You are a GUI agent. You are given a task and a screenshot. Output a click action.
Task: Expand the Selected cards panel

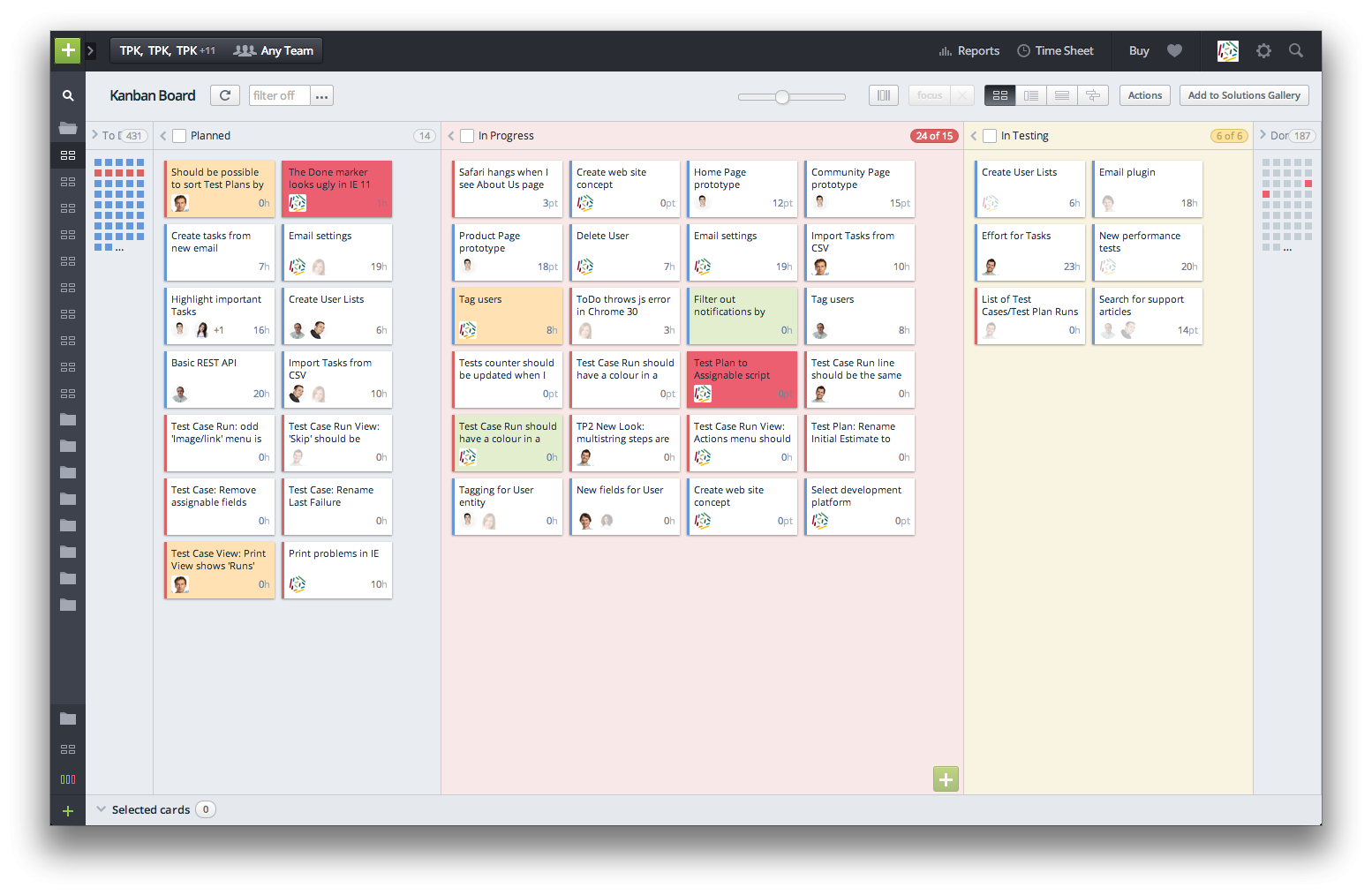(101, 809)
